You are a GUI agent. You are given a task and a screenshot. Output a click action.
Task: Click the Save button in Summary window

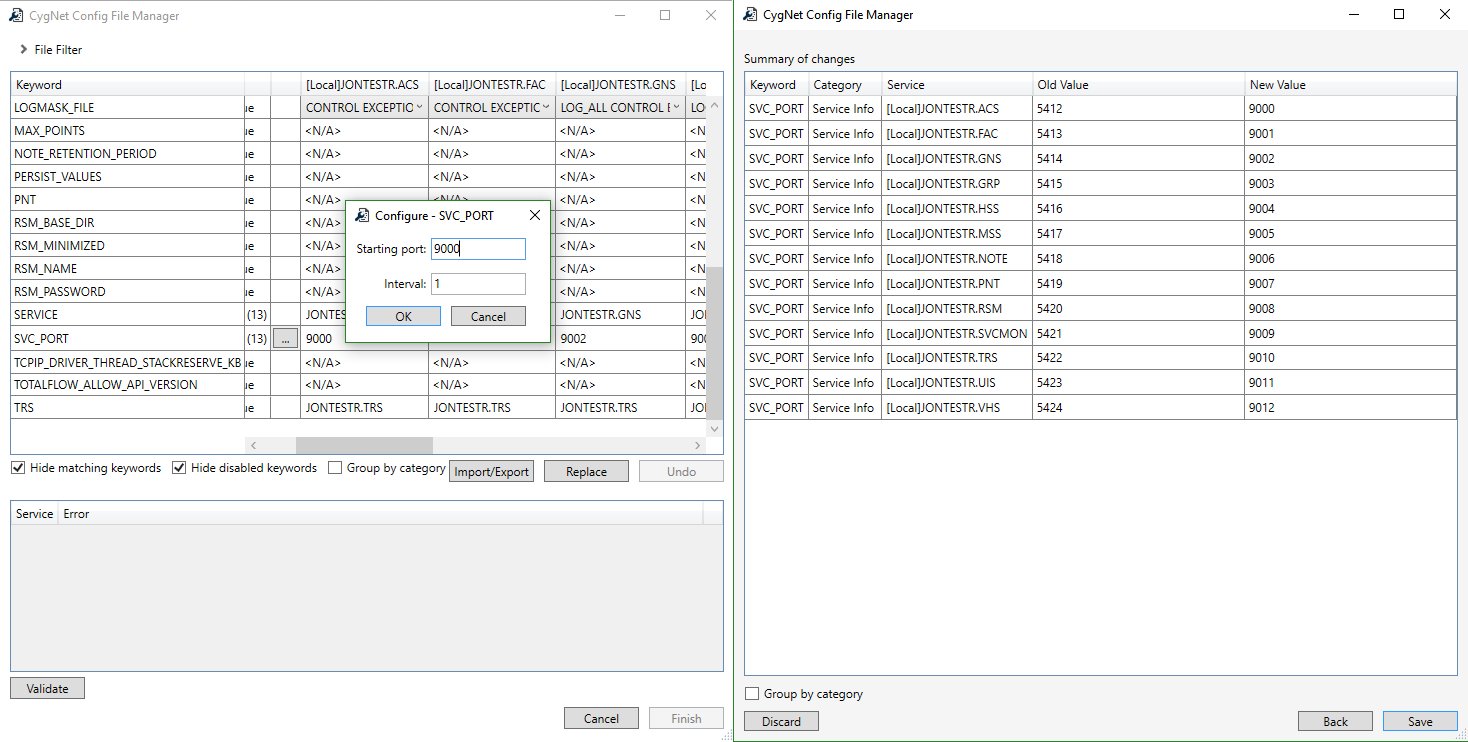[1420, 721]
